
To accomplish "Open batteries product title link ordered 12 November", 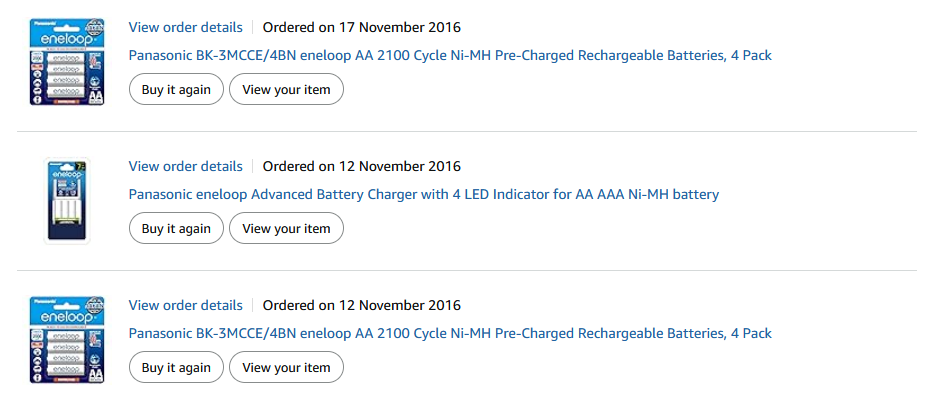I will click(x=450, y=333).
